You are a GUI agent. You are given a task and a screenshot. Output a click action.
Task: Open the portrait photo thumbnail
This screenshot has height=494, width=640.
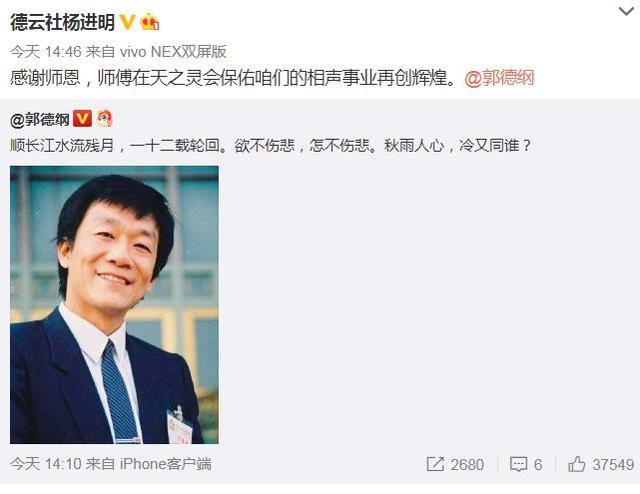[114, 305]
